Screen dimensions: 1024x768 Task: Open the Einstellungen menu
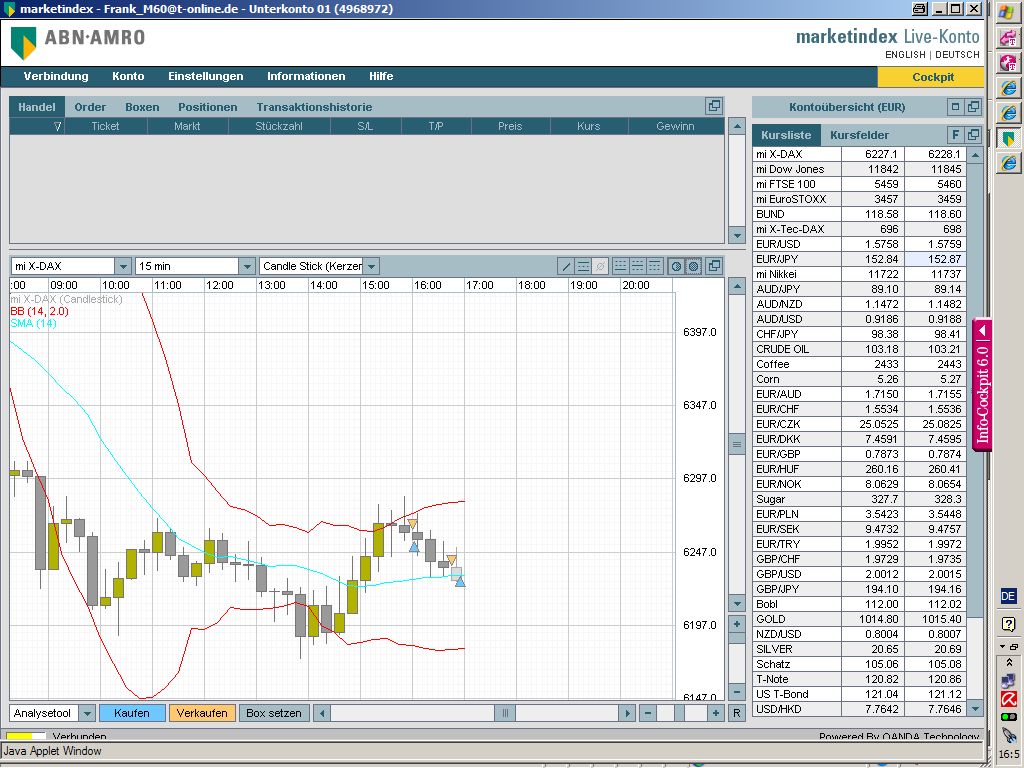tap(205, 76)
